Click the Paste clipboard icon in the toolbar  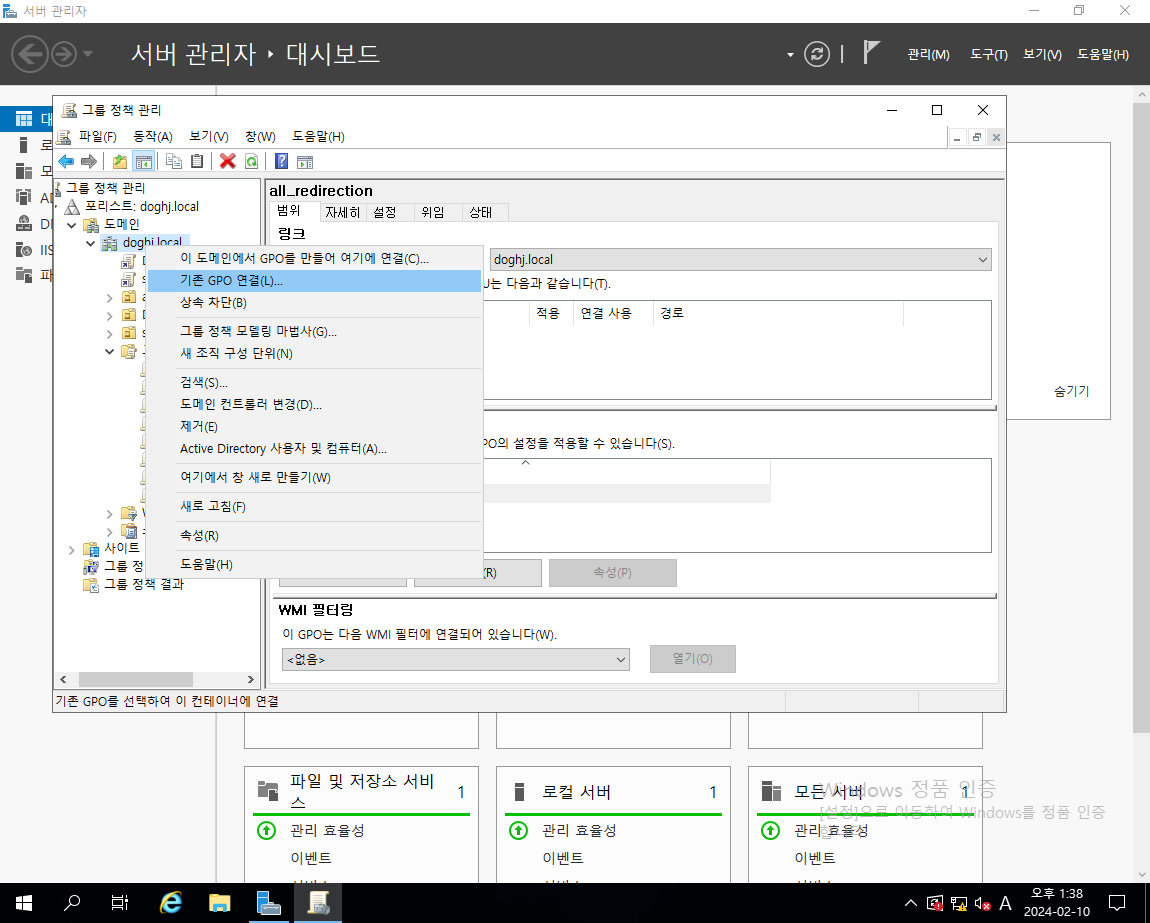pyautogui.click(x=197, y=161)
